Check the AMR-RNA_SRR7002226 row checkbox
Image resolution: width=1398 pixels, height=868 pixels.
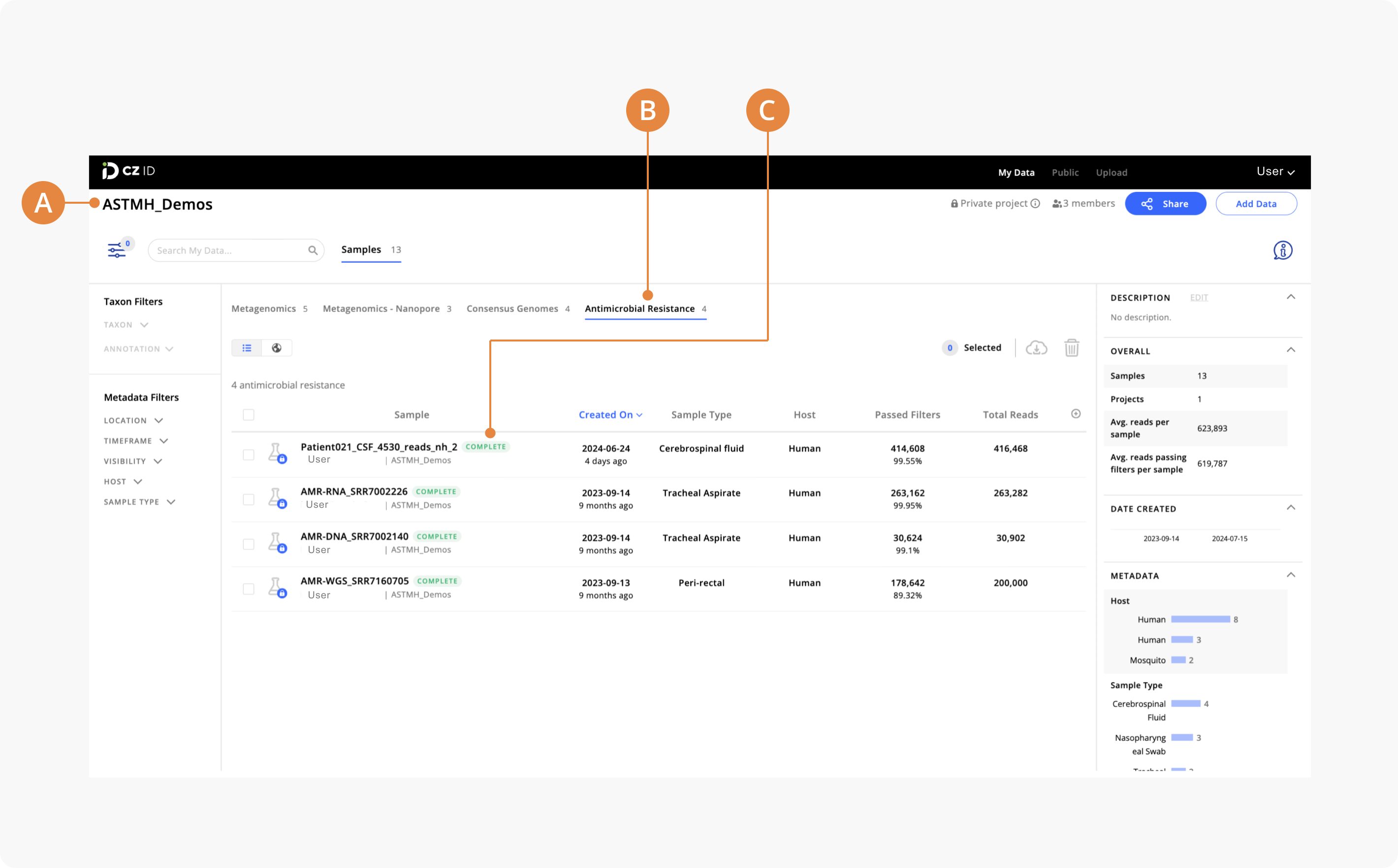tap(249, 499)
